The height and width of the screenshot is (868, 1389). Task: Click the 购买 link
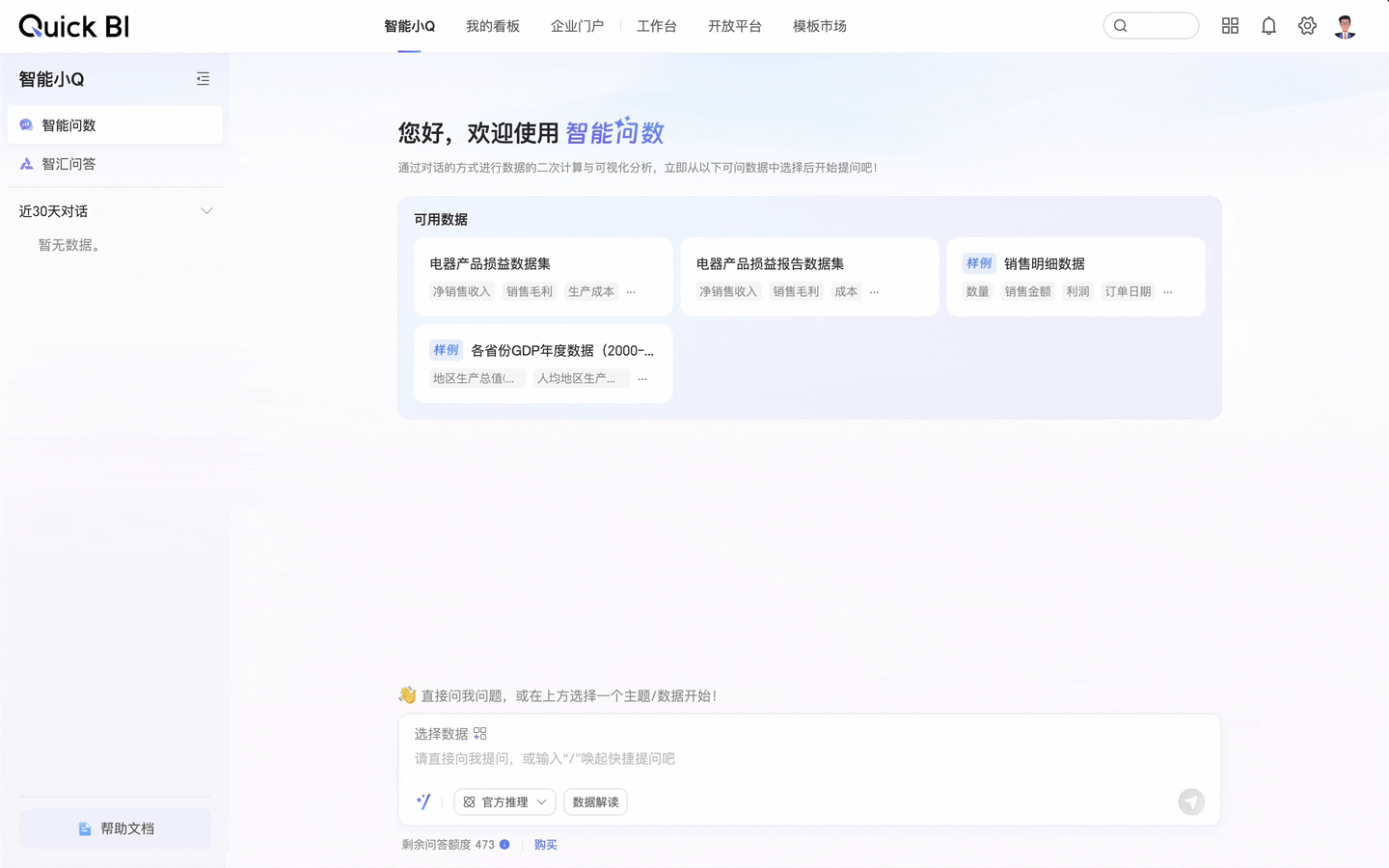(545, 844)
